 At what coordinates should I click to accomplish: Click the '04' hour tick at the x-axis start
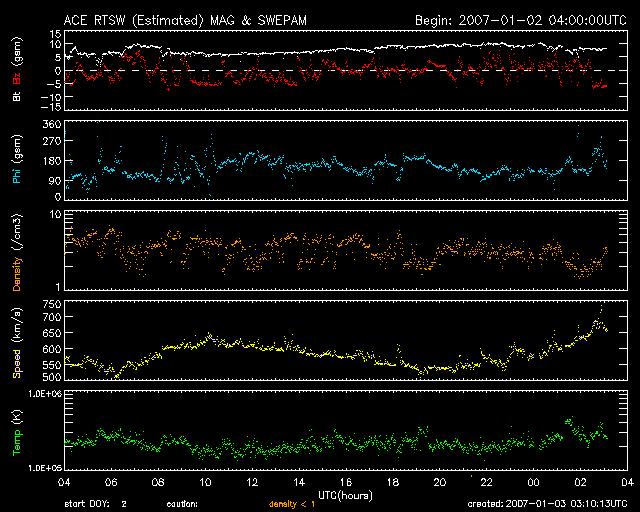tap(64, 482)
